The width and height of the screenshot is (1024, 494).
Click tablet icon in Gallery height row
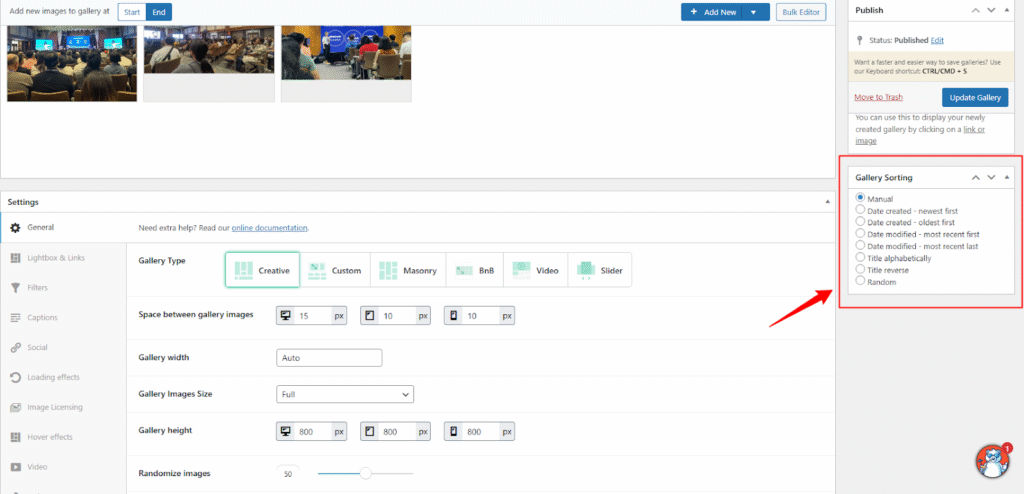click(x=370, y=432)
